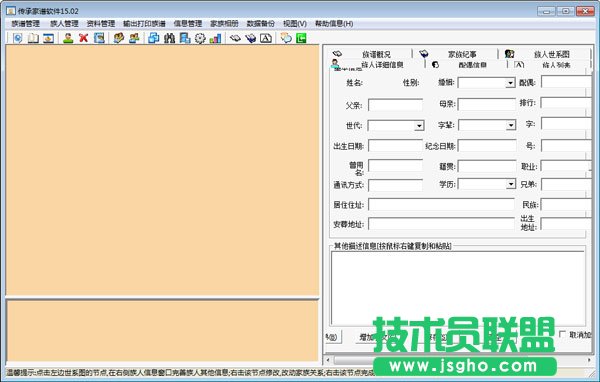This screenshot has width=600, height=382.
Task: Click the blue building tree icon
Action: pyautogui.click(x=185, y=38)
